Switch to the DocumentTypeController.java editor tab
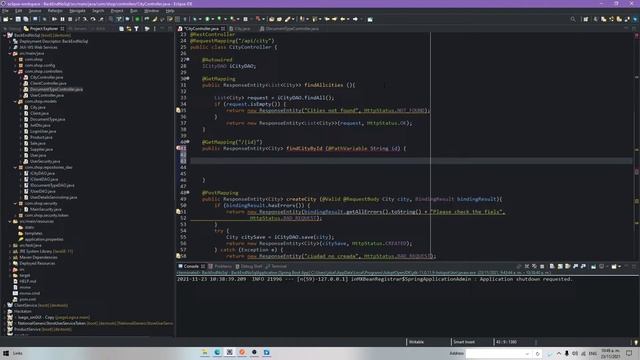 click(x=292, y=29)
